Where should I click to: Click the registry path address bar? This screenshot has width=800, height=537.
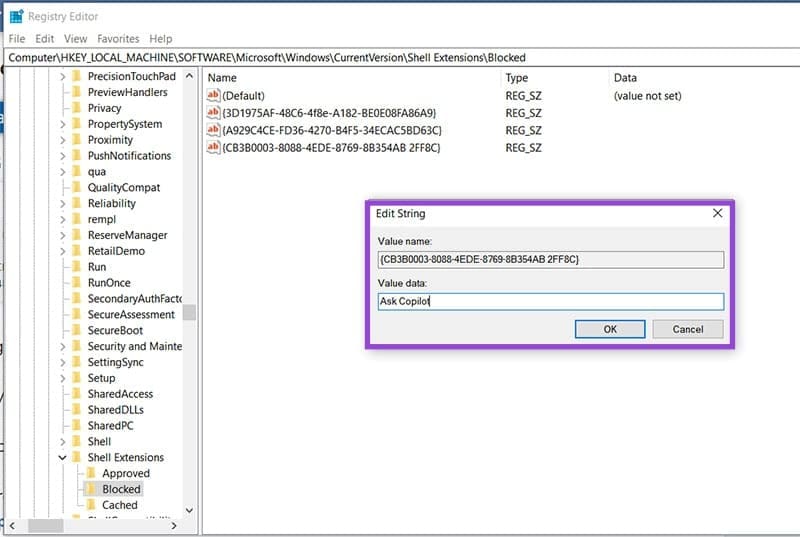402,57
